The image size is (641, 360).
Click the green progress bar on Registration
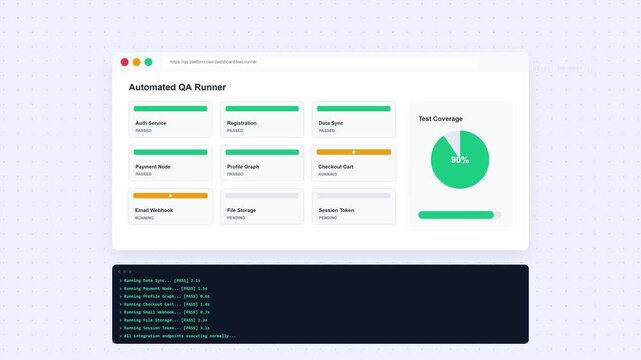pyautogui.click(x=262, y=109)
